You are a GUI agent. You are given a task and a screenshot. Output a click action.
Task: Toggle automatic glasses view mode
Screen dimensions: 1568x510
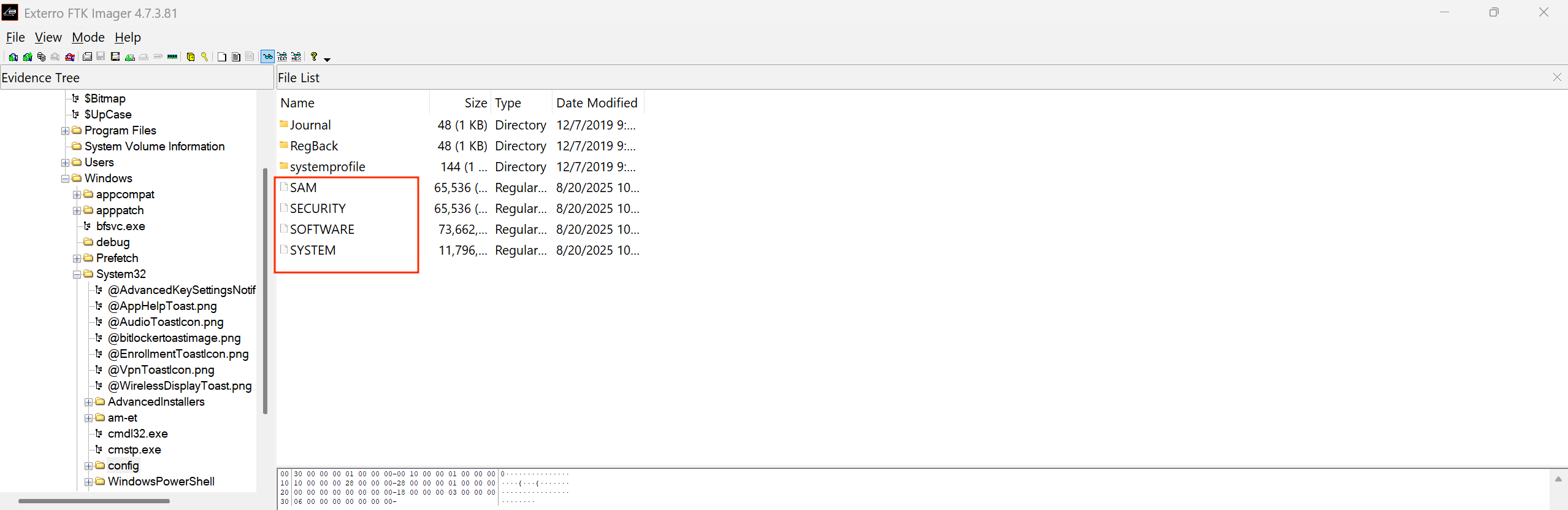click(x=267, y=56)
